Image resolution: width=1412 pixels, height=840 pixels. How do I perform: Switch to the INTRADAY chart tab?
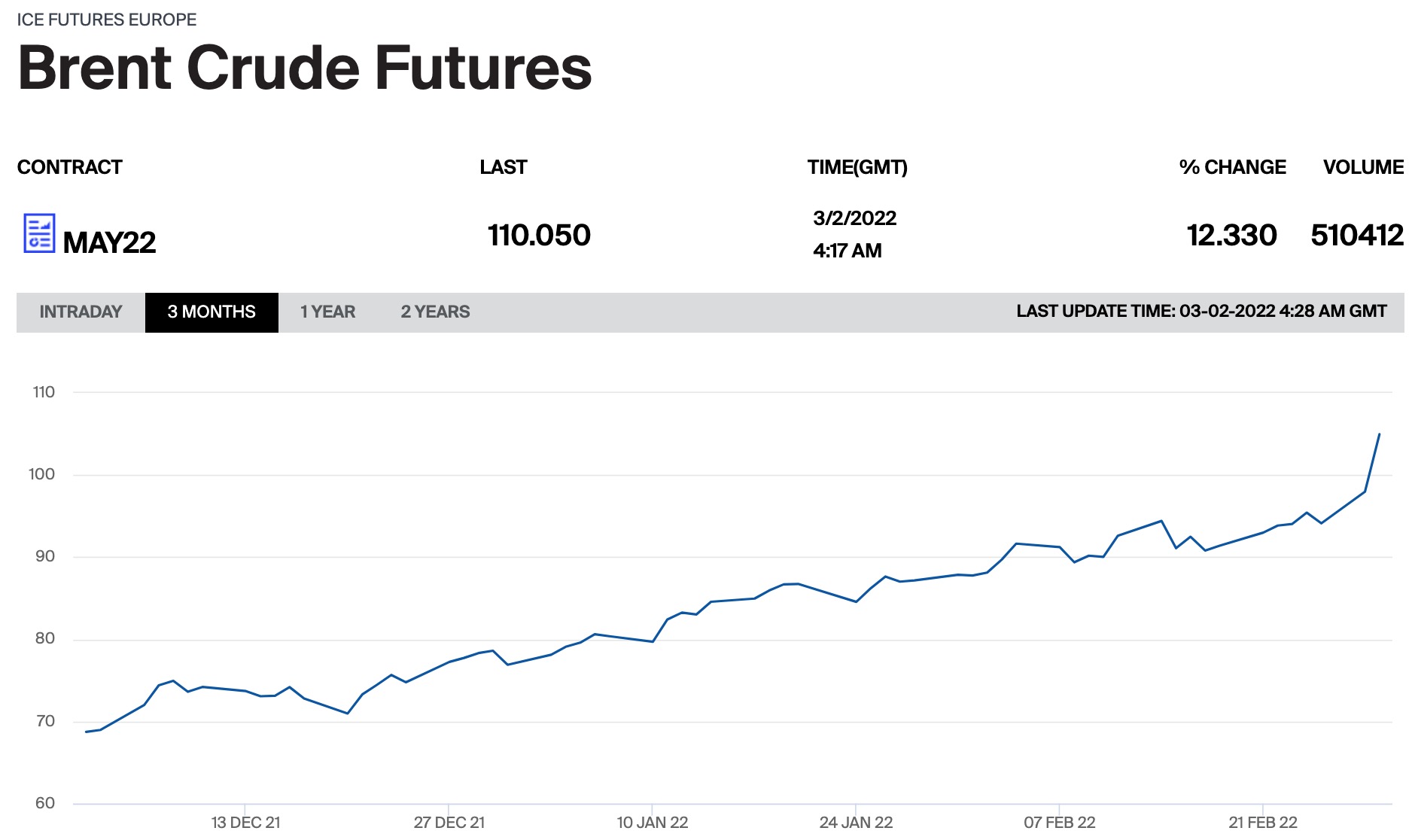(x=81, y=312)
